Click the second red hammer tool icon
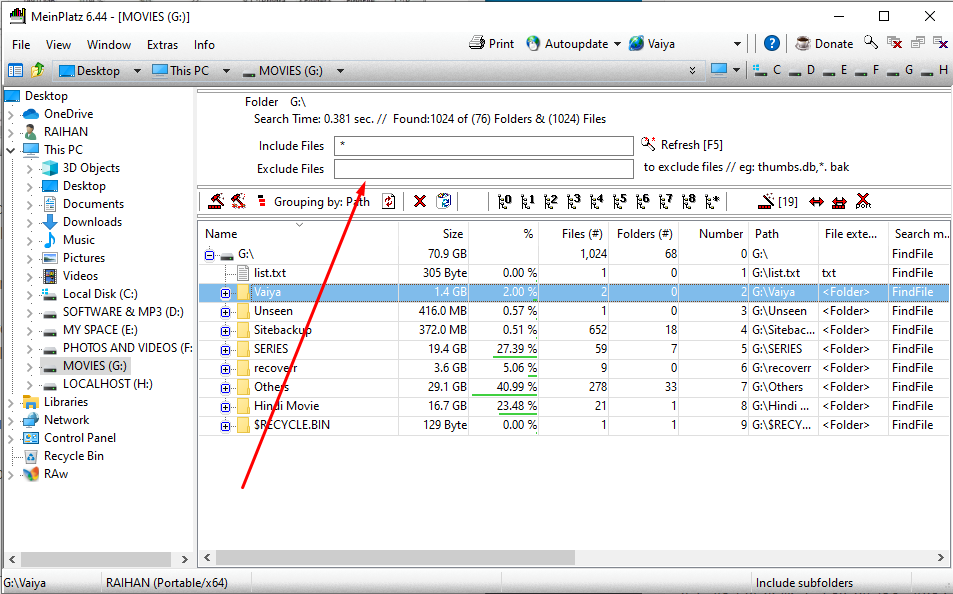This screenshot has height=594, width=953. [238, 201]
